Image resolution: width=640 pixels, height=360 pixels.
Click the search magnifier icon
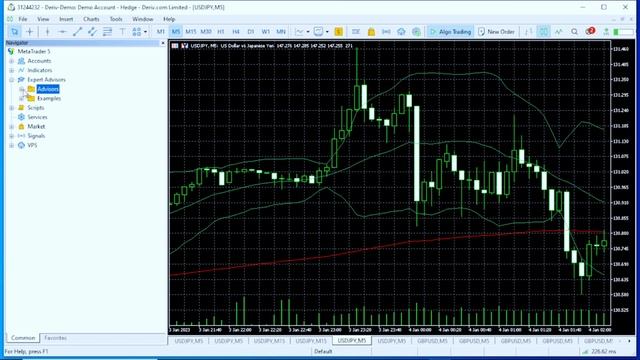pyautogui.click(x=574, y=32)
